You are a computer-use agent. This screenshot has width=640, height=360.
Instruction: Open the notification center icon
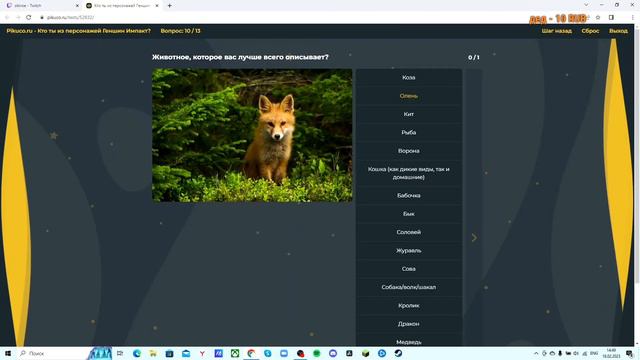point(629,353)
